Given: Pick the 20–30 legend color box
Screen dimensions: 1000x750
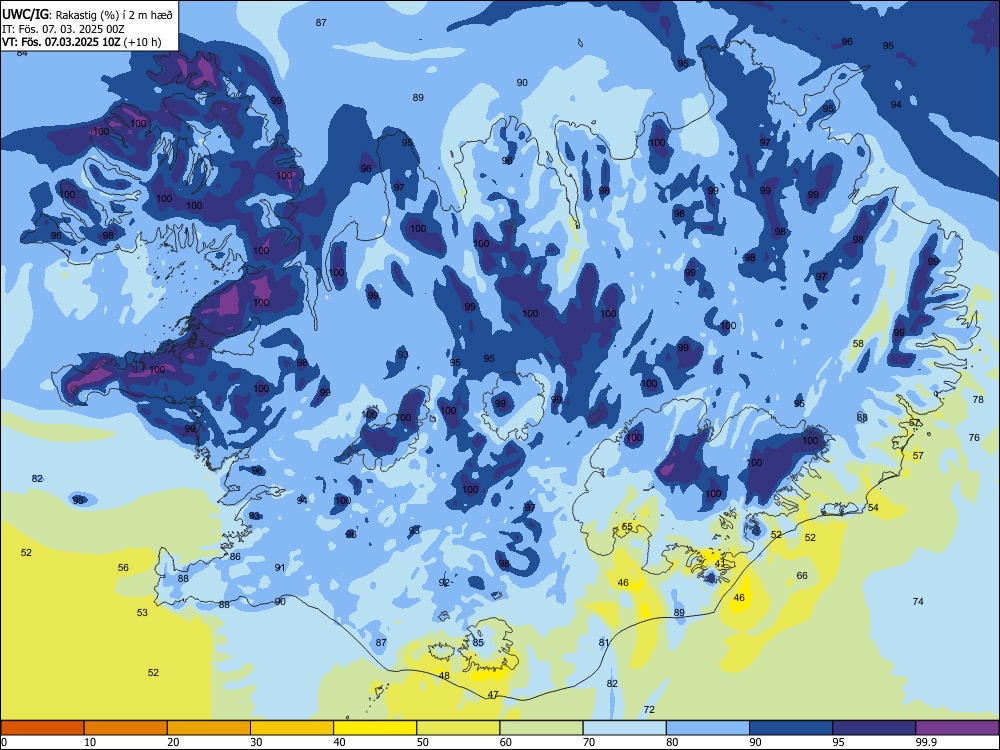Looking at the screenshot, I should (209, 728).
